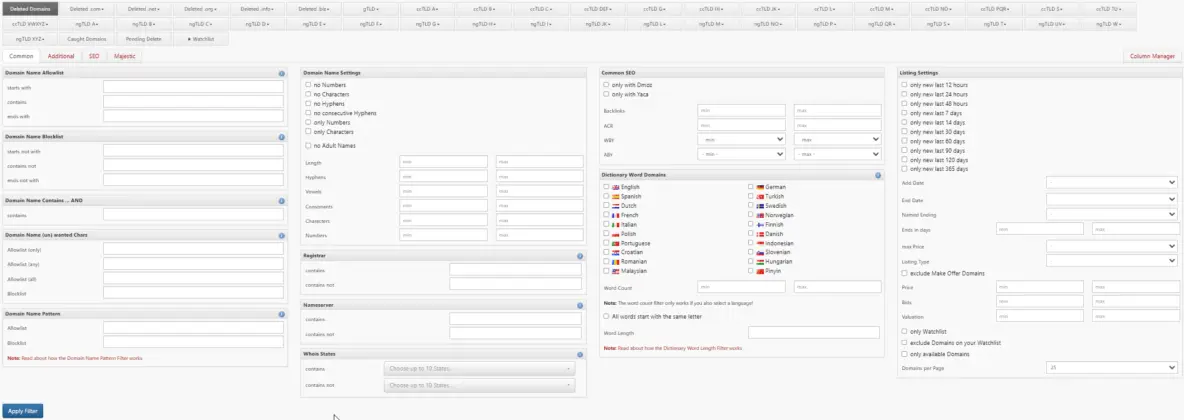This screenshot has width=1184, height=420.
Task: Click the French flag icon
Action: pyautogui.click(x=615, y=215)
